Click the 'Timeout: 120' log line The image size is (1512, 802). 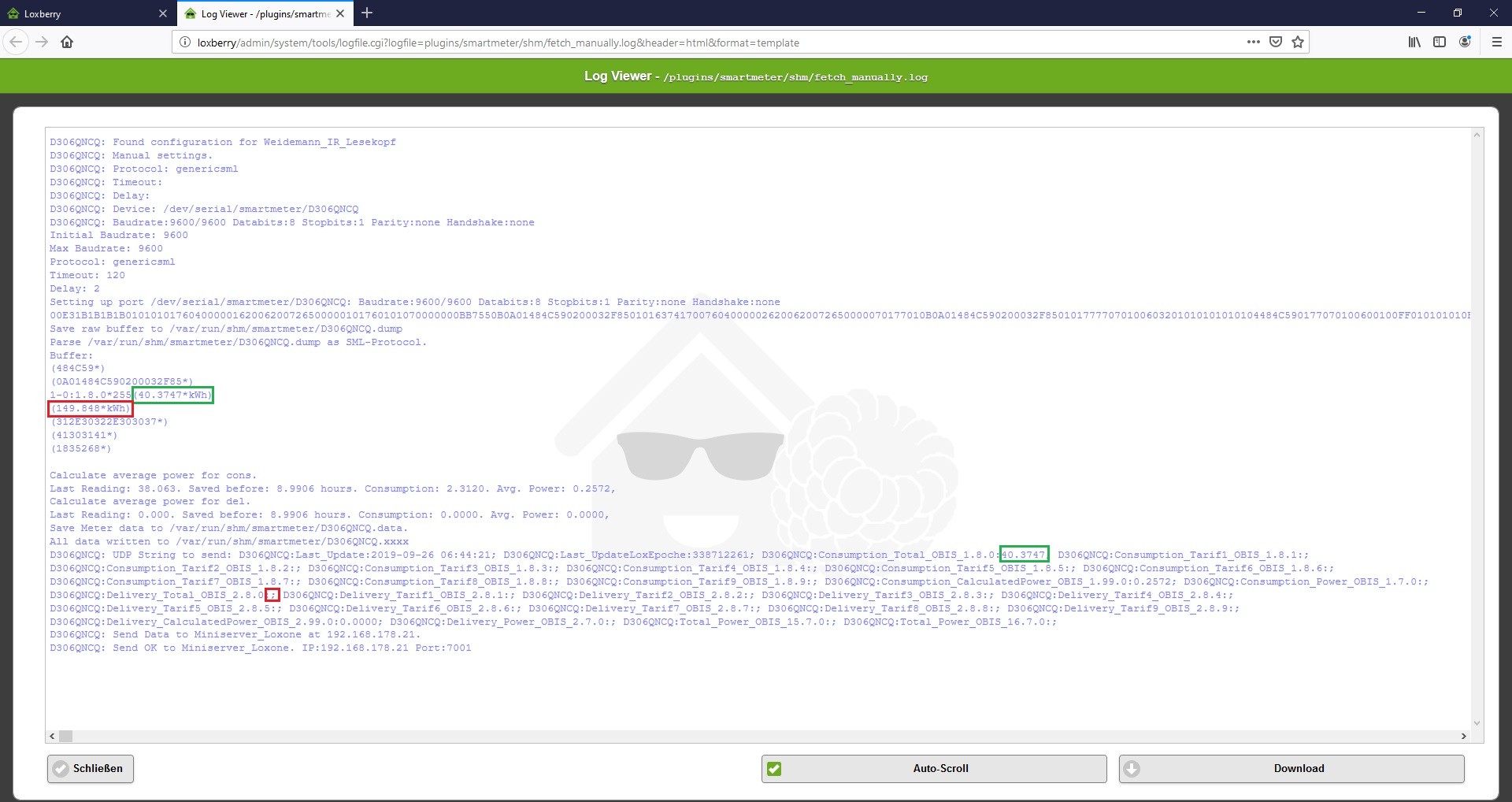pos(87,276)
